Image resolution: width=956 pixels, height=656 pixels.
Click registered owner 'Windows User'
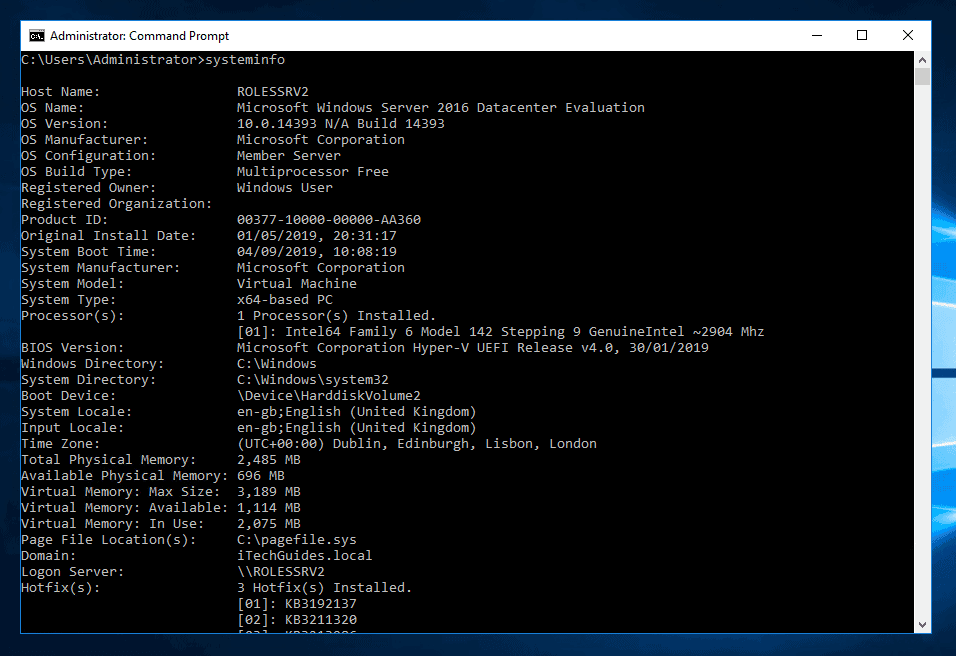coord(285,188)
